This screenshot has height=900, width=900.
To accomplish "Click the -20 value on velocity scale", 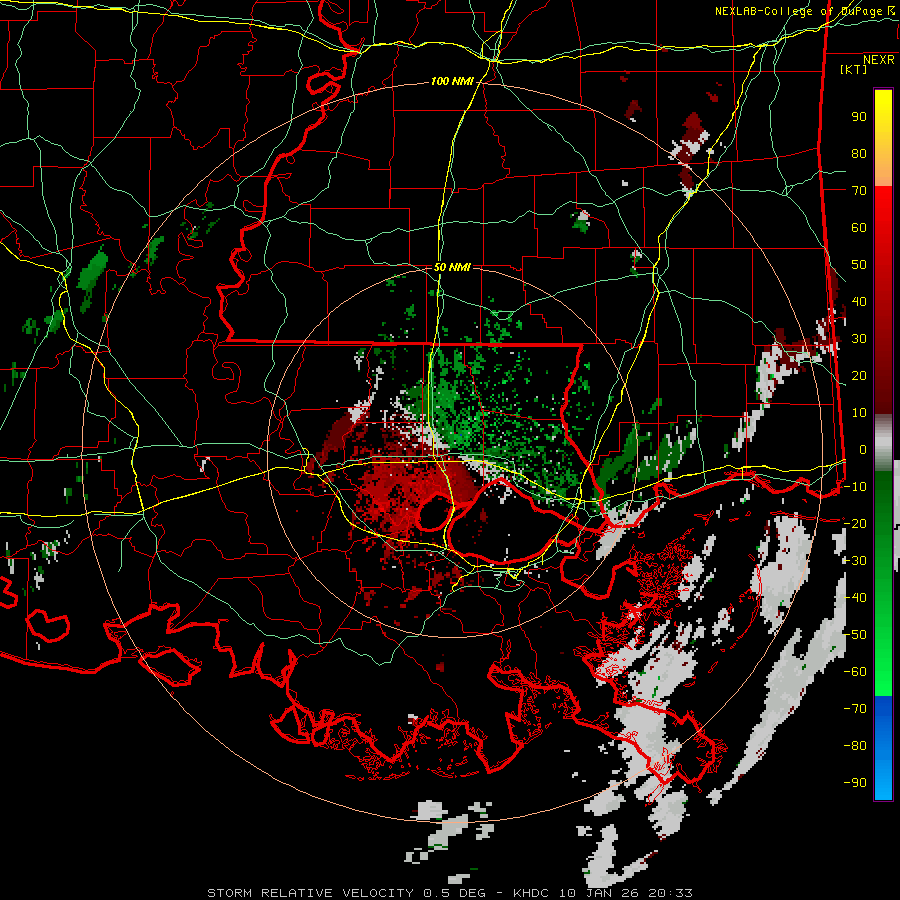I will [x=855, y=524].
